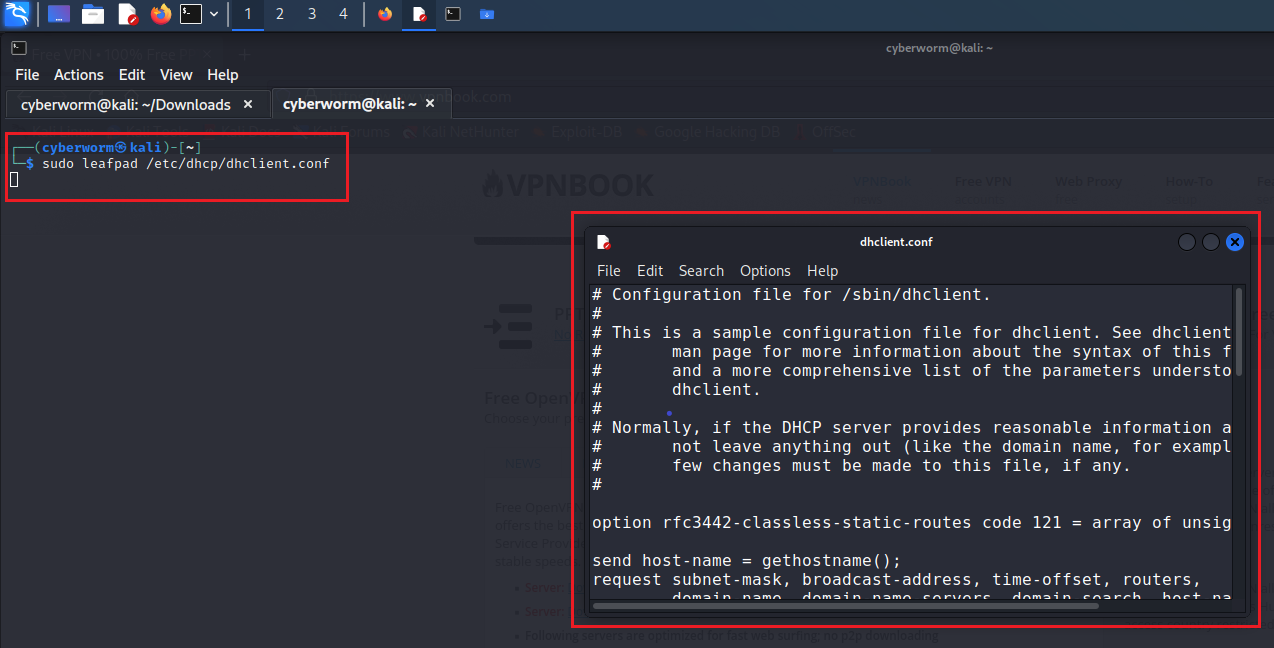Switch to the cyberworm@kali: ~/Downloads tab
The height and width of the screenshot is (648, 1274).
[x=126, y=104]
